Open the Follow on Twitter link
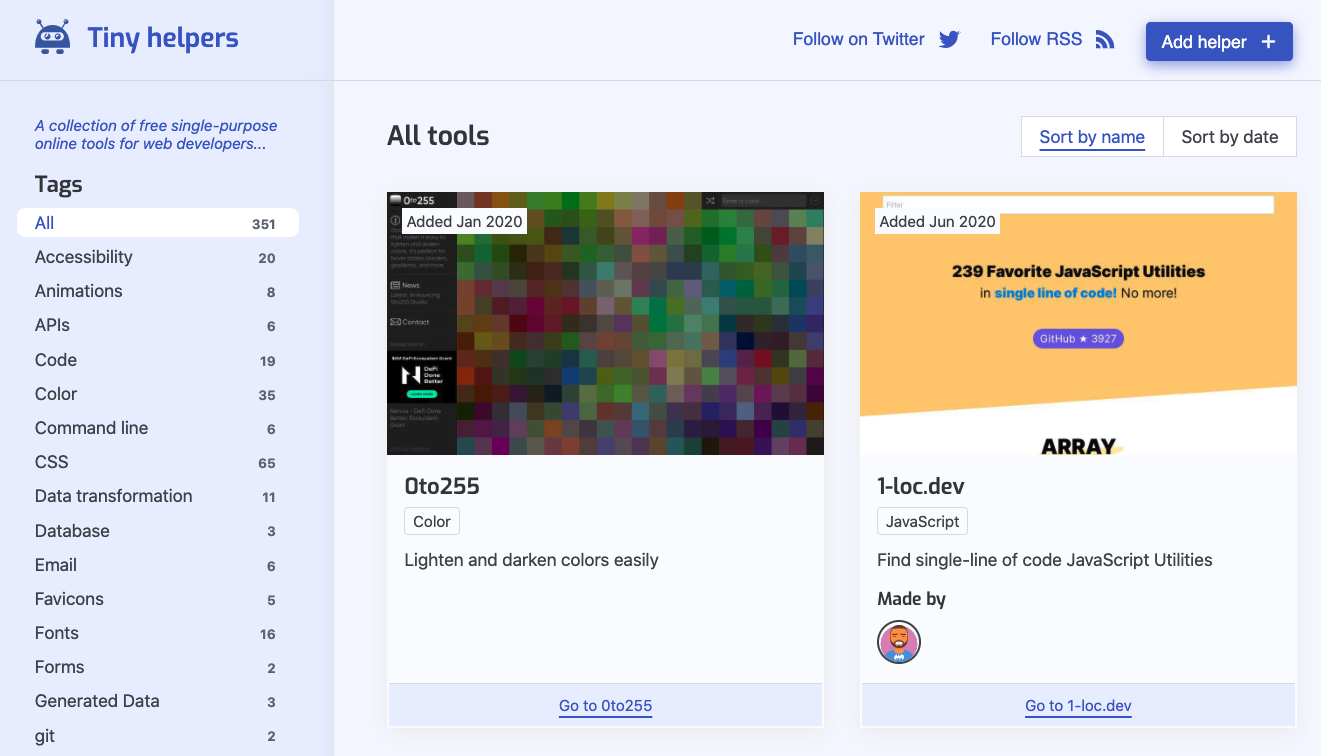 coord(858,39)
